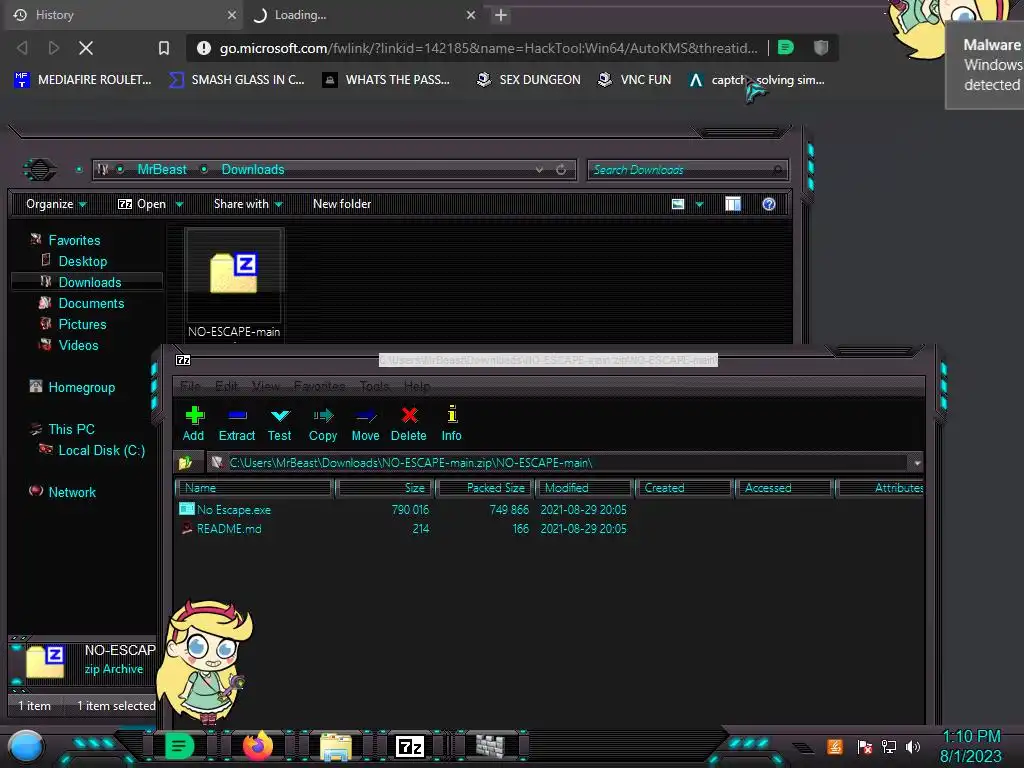
Task: Open Firefox from the taskbar
Action: coord(257,746)
